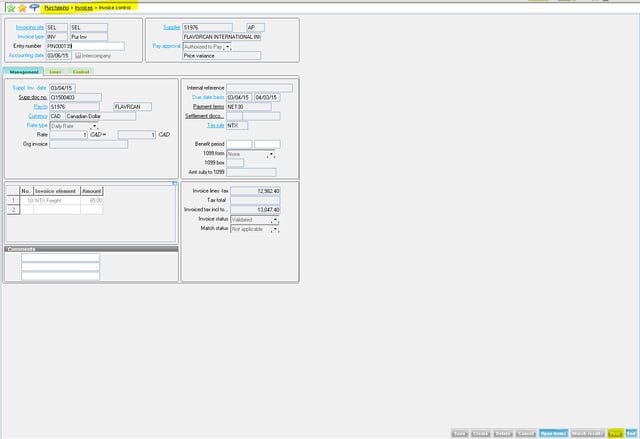Select the Management tab
This screenshot has height=439, width=640.
coord(23,72)
